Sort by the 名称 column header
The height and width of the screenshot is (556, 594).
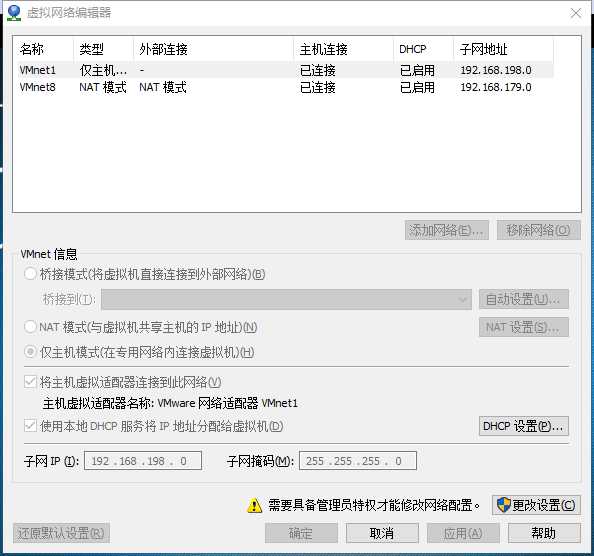(43, 49)
